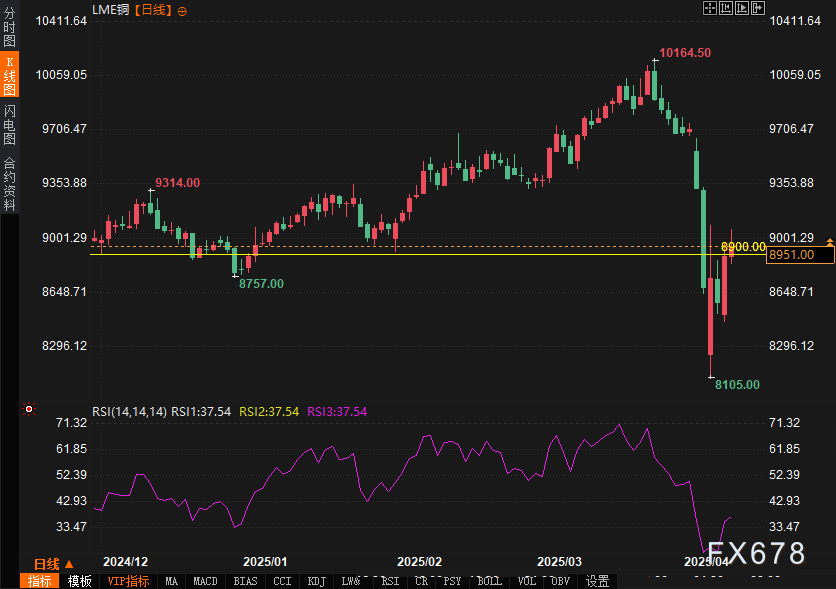
Task: Click the rightmost jump-to-latest toolbar icon
Action: coord(758,8)
